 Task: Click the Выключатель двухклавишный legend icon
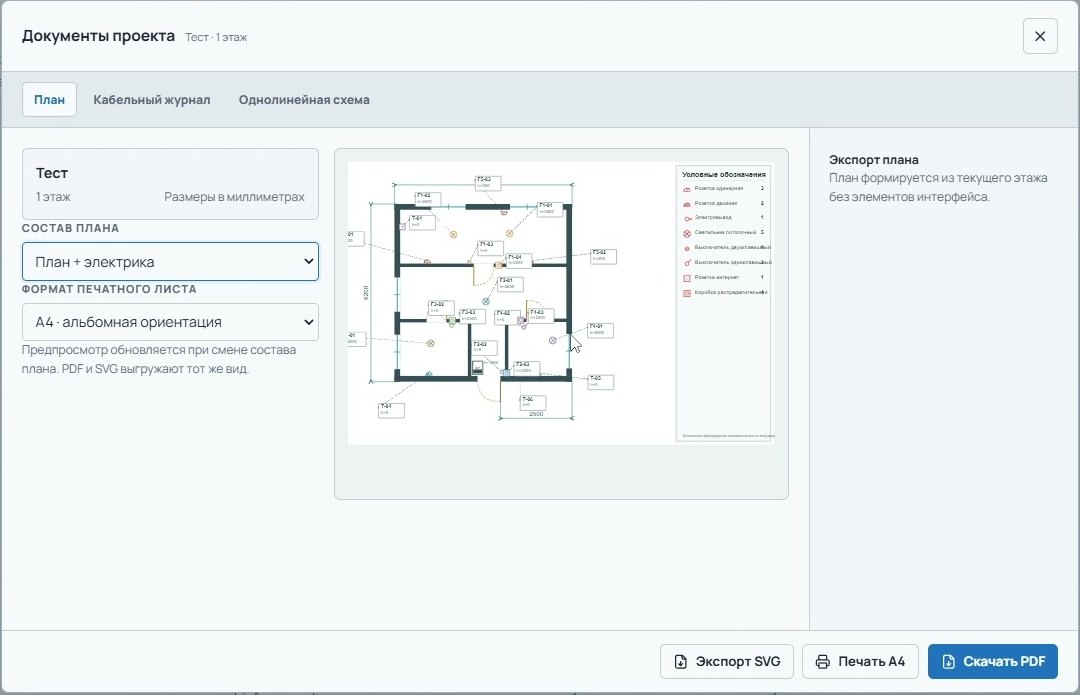(687, 248)
